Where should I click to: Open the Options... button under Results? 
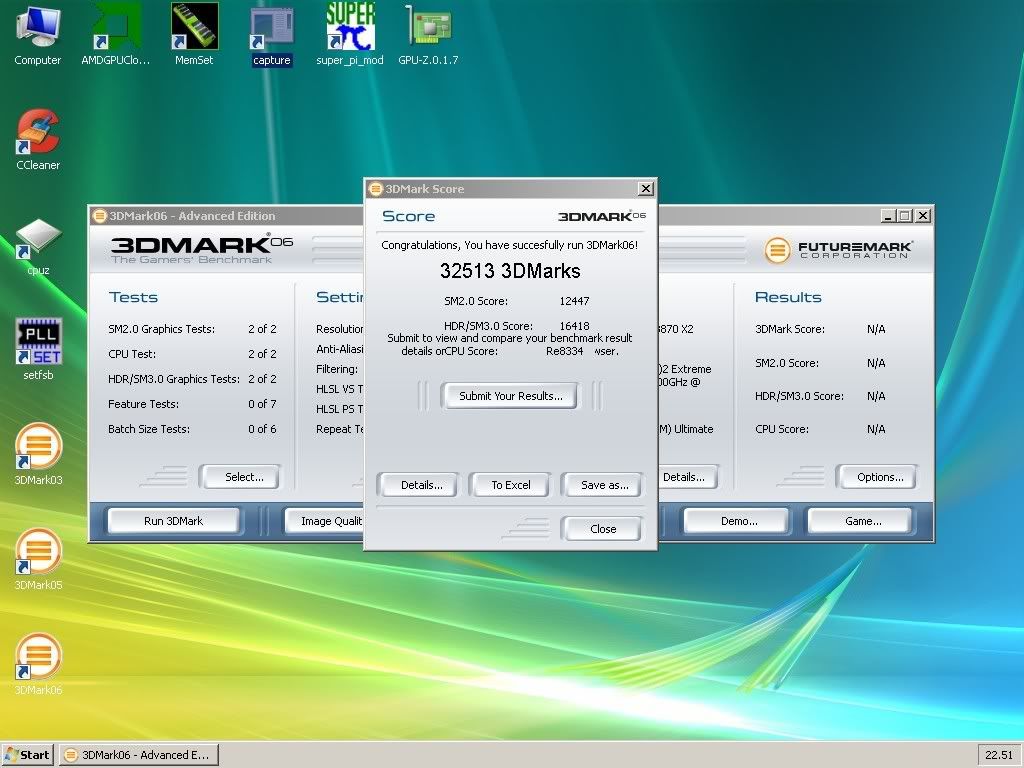pos(880,477)
